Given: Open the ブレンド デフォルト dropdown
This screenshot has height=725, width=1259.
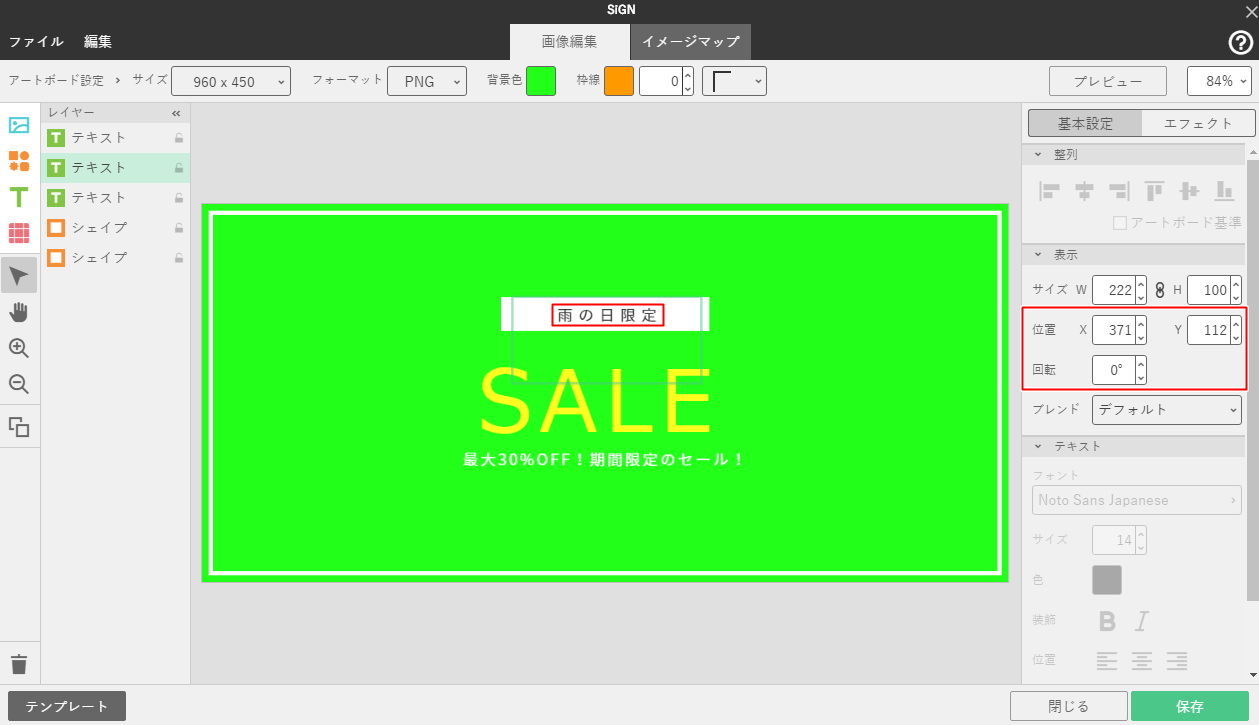Looking at the screenshot, I should (x=1166, y=409).
